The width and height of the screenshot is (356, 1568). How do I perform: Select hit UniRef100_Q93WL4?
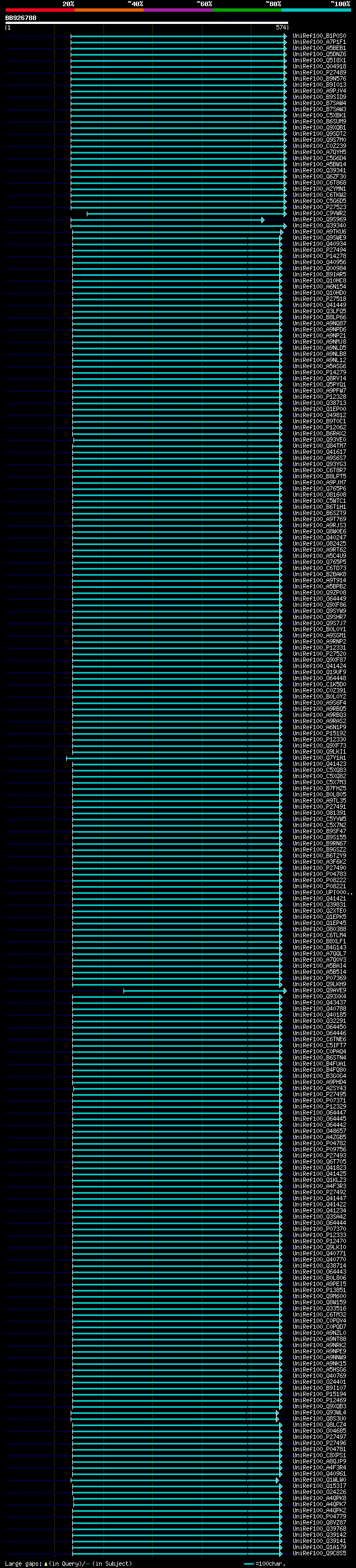[319, 1412]
